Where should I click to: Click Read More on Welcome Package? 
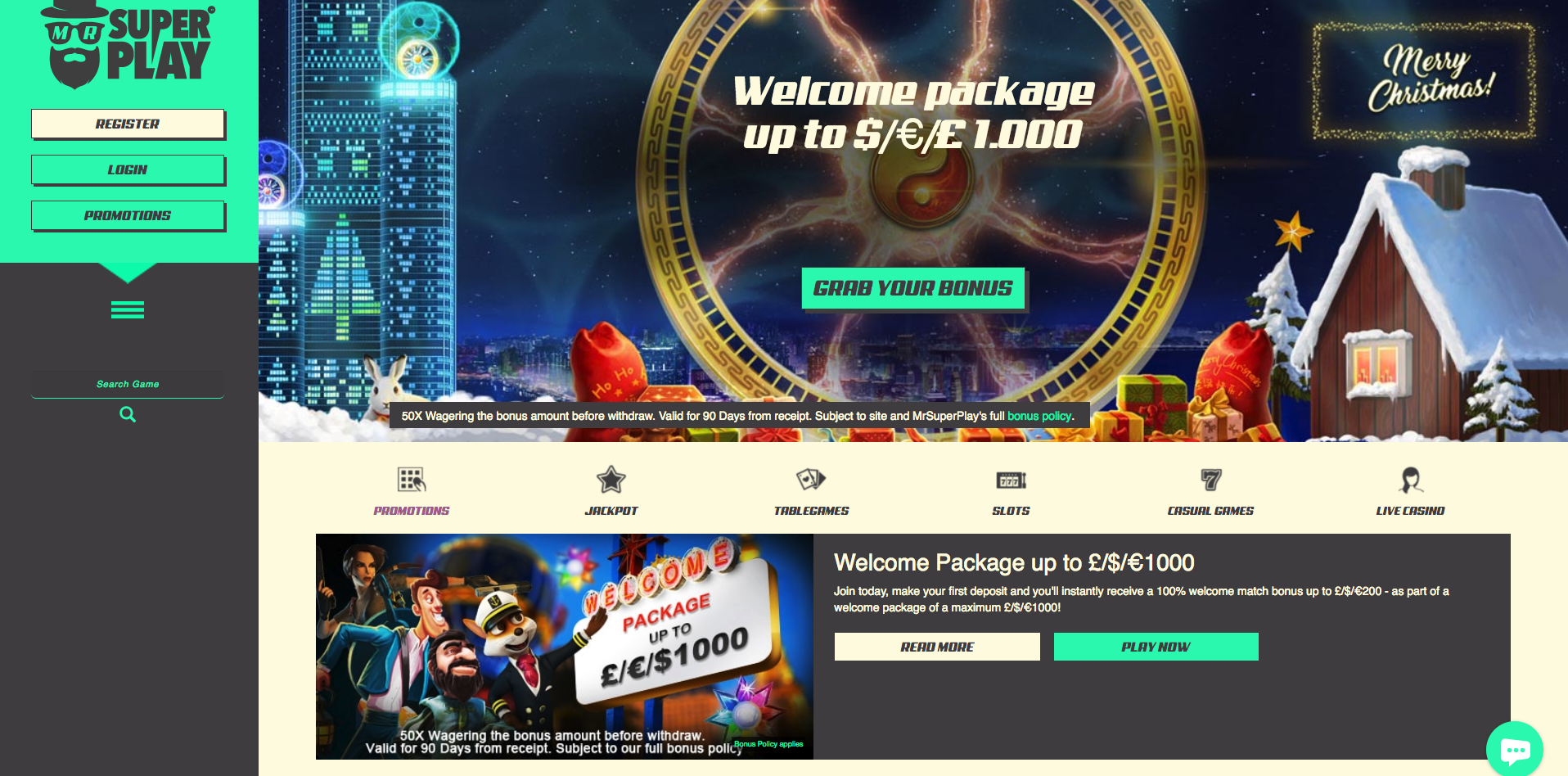(x=937, y=647)
